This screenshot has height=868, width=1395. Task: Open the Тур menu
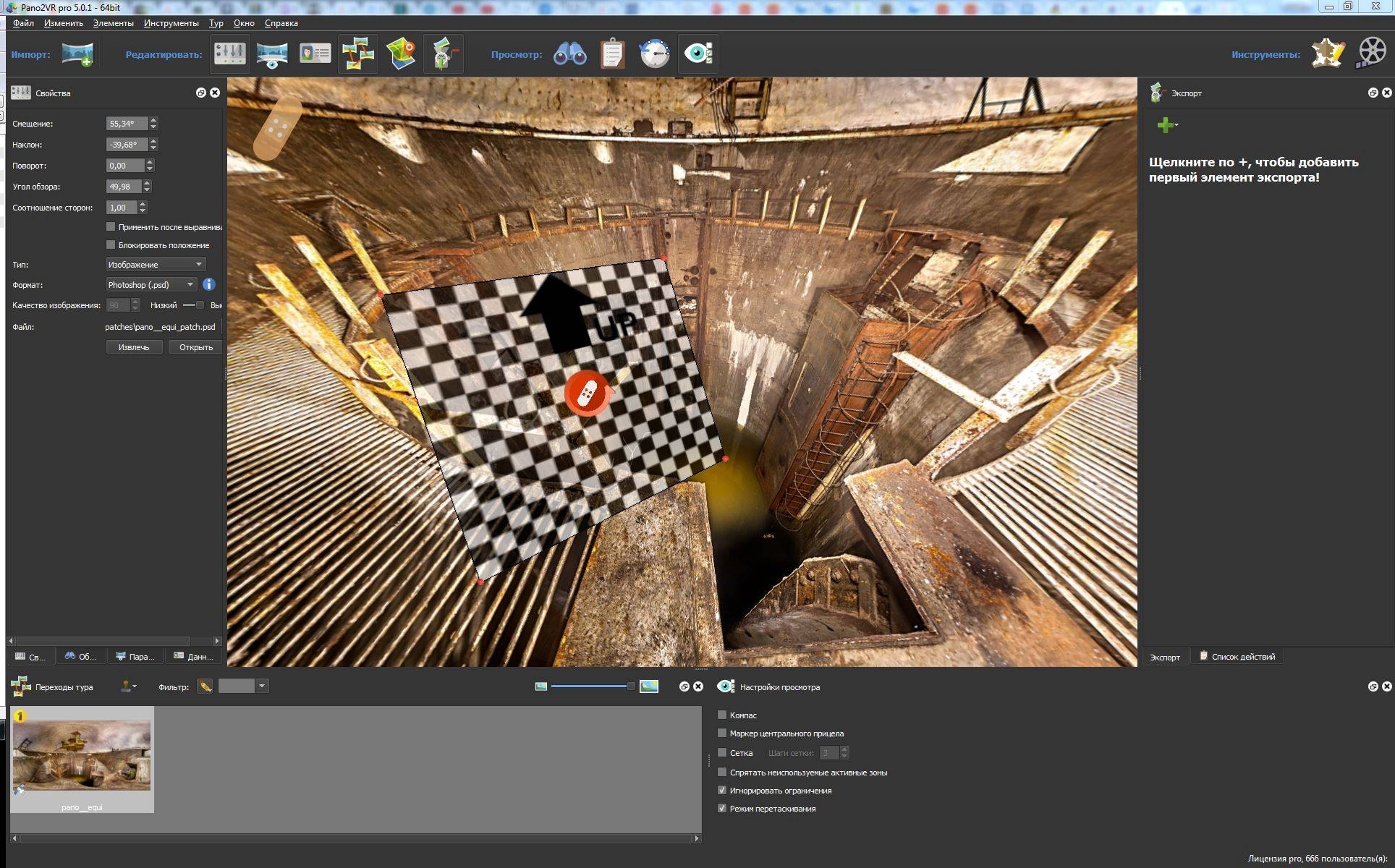pyautogui.click(x=216, y=23)
